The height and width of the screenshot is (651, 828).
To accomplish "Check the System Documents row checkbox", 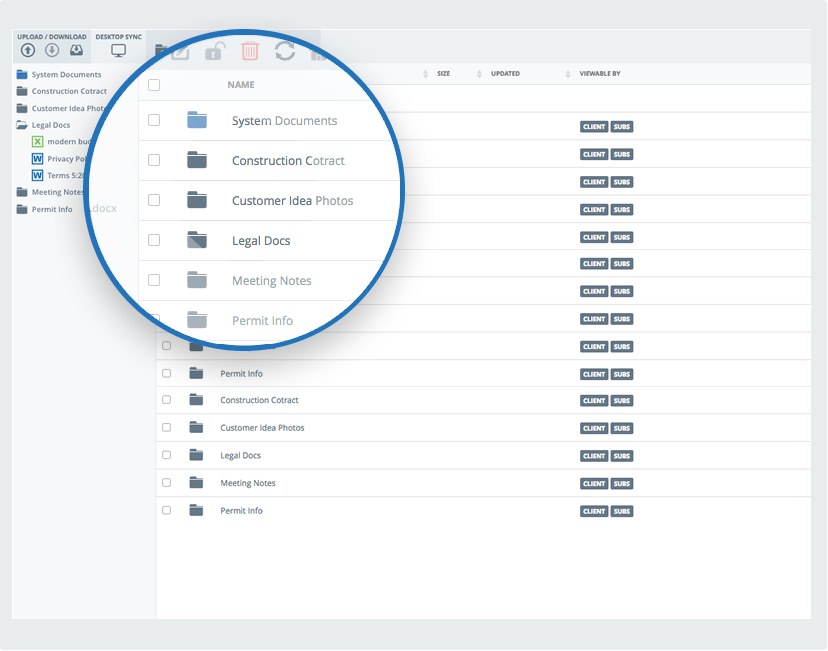I will 154,119.
